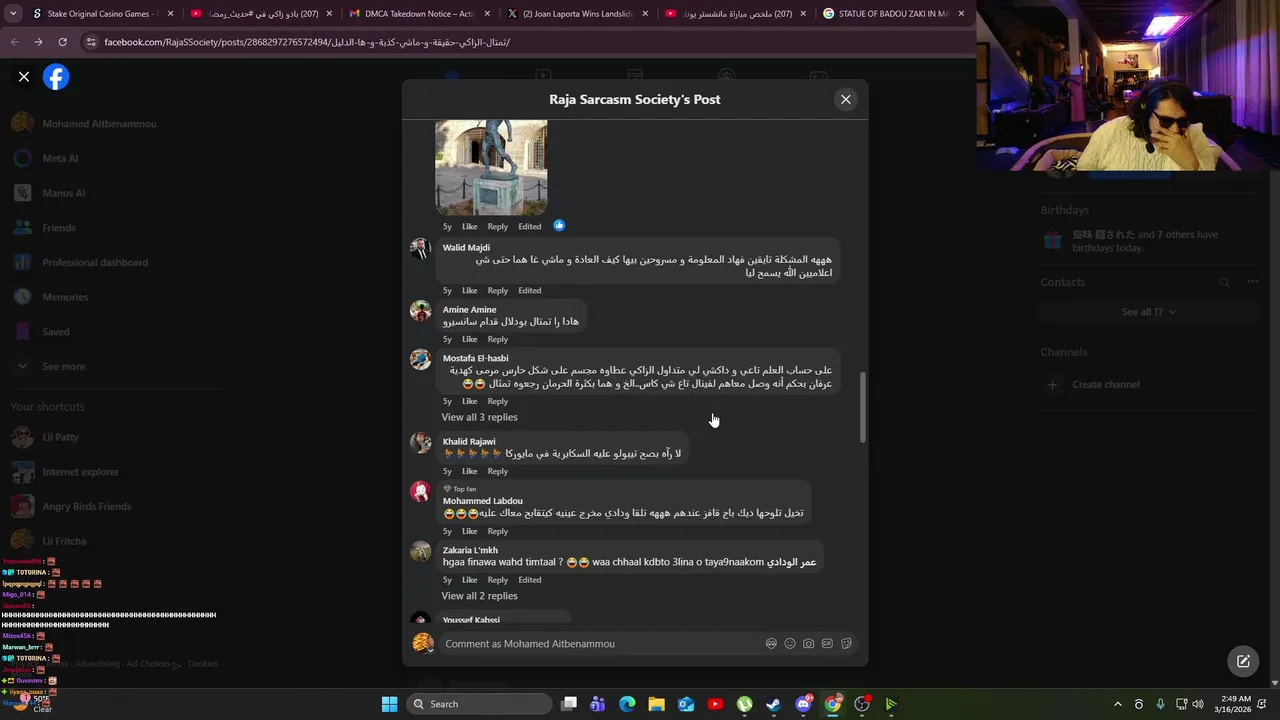1280x720 pixels.
Task: Go back with the browser back arrow
Action: 14,42
